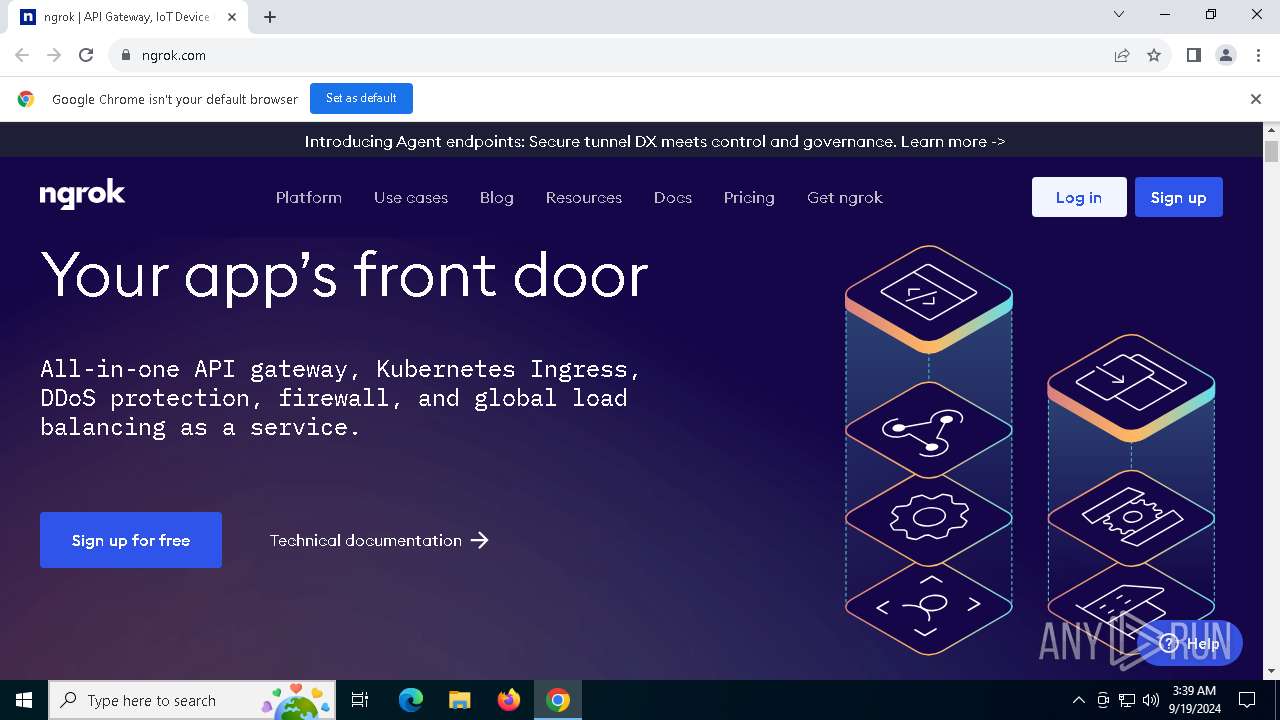Reload the ngrok page
1280x720 pixels.
coord(86,55)
